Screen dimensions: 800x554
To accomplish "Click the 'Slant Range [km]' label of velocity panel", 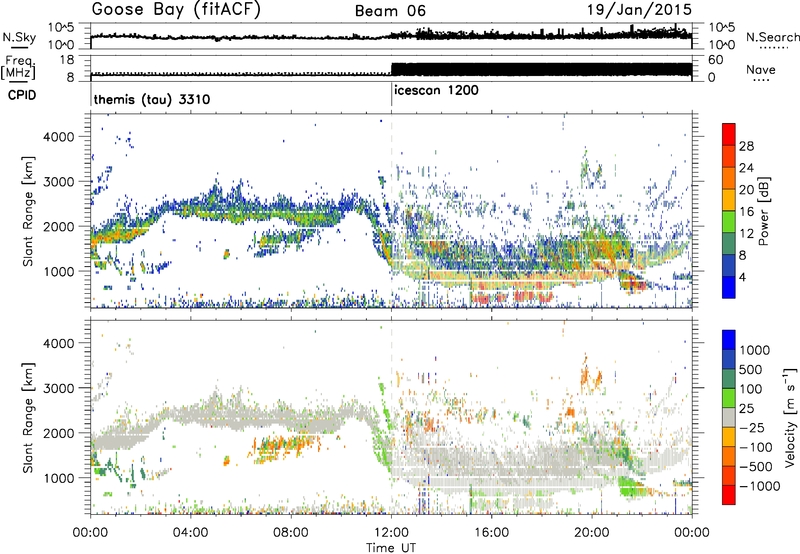I will tap(28, 417).
